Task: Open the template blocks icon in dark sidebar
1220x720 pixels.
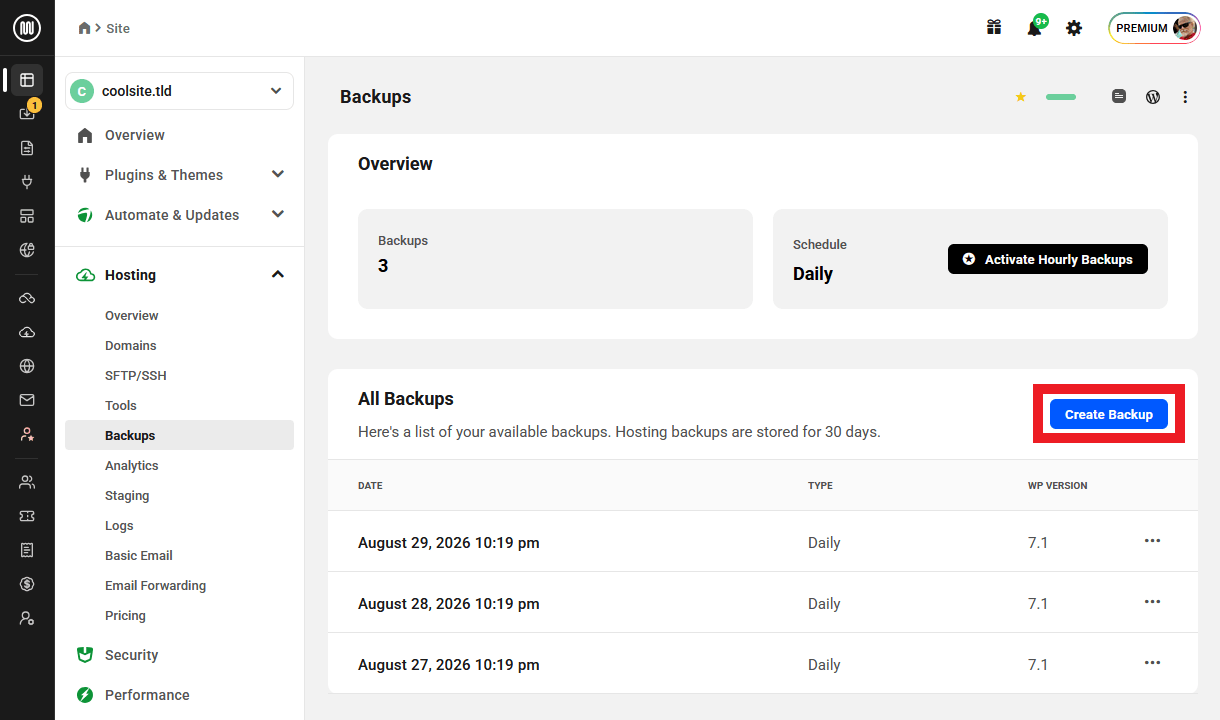Action: (x=27, y=216)
